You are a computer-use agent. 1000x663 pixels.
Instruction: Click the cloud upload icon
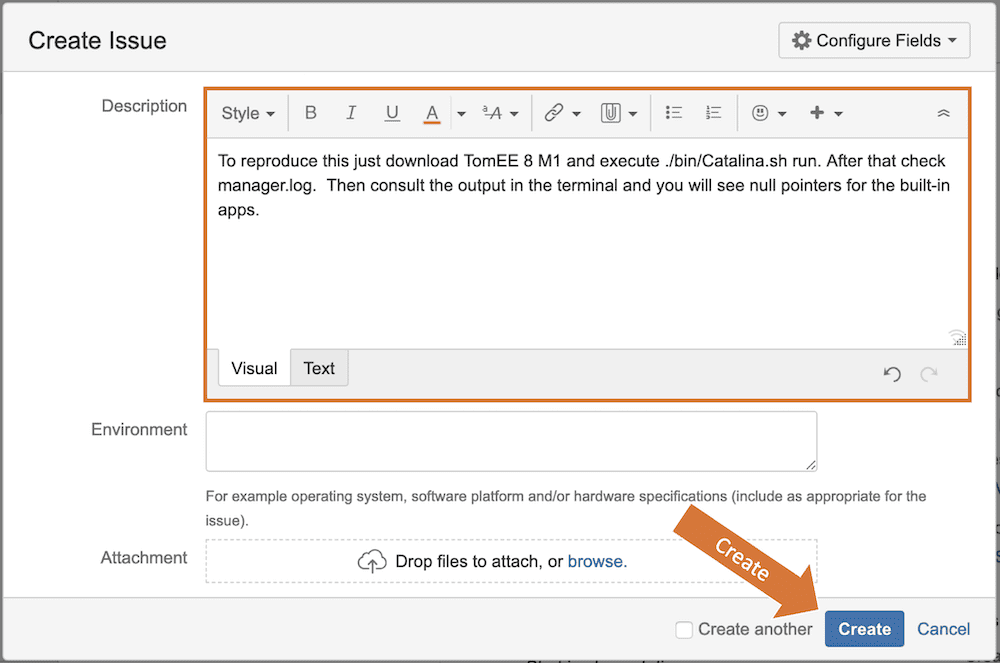click(x=372, y=561)
